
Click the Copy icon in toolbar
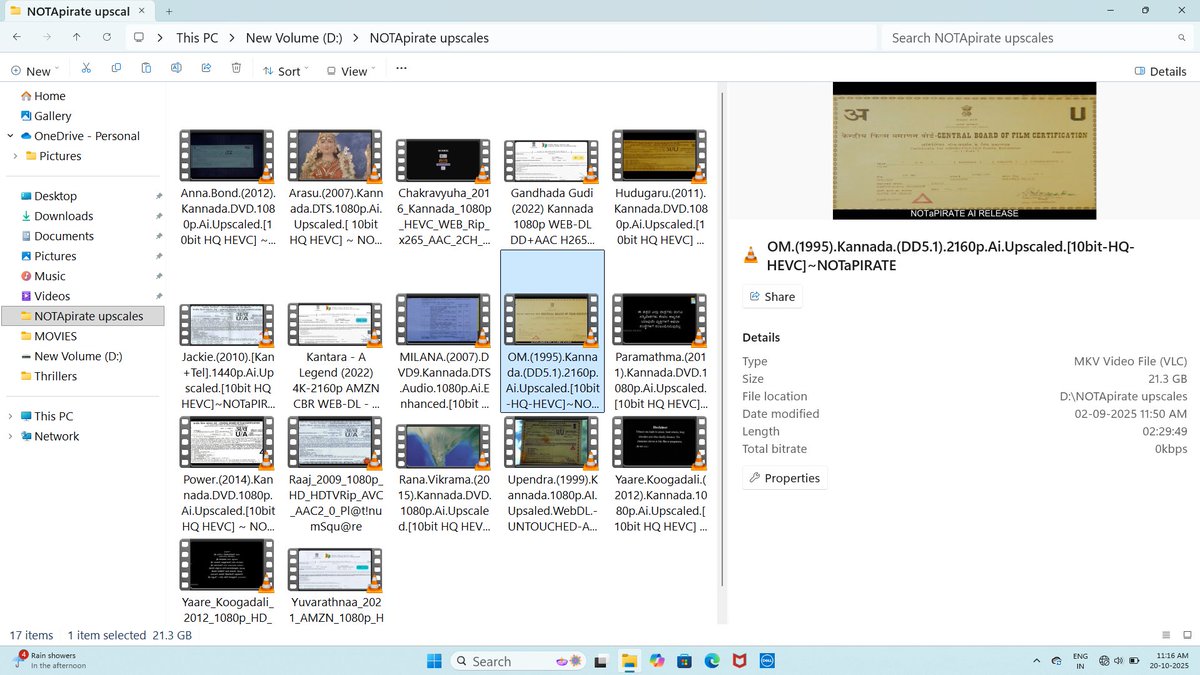coord(116,69)
